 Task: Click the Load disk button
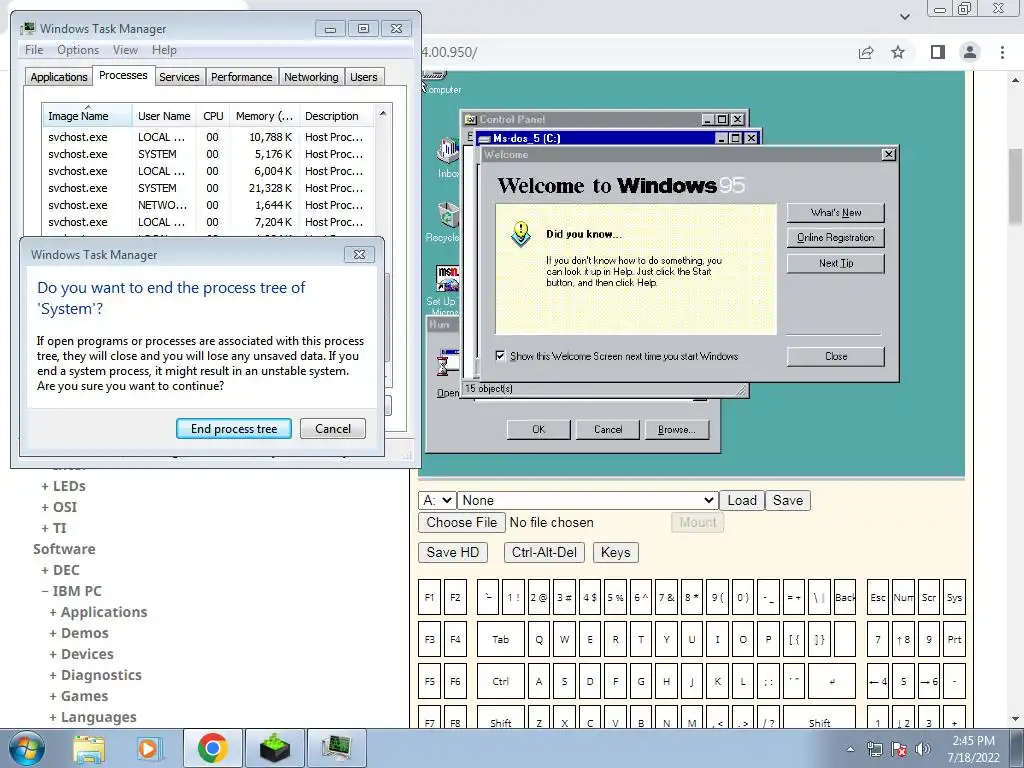coord(742,500)
